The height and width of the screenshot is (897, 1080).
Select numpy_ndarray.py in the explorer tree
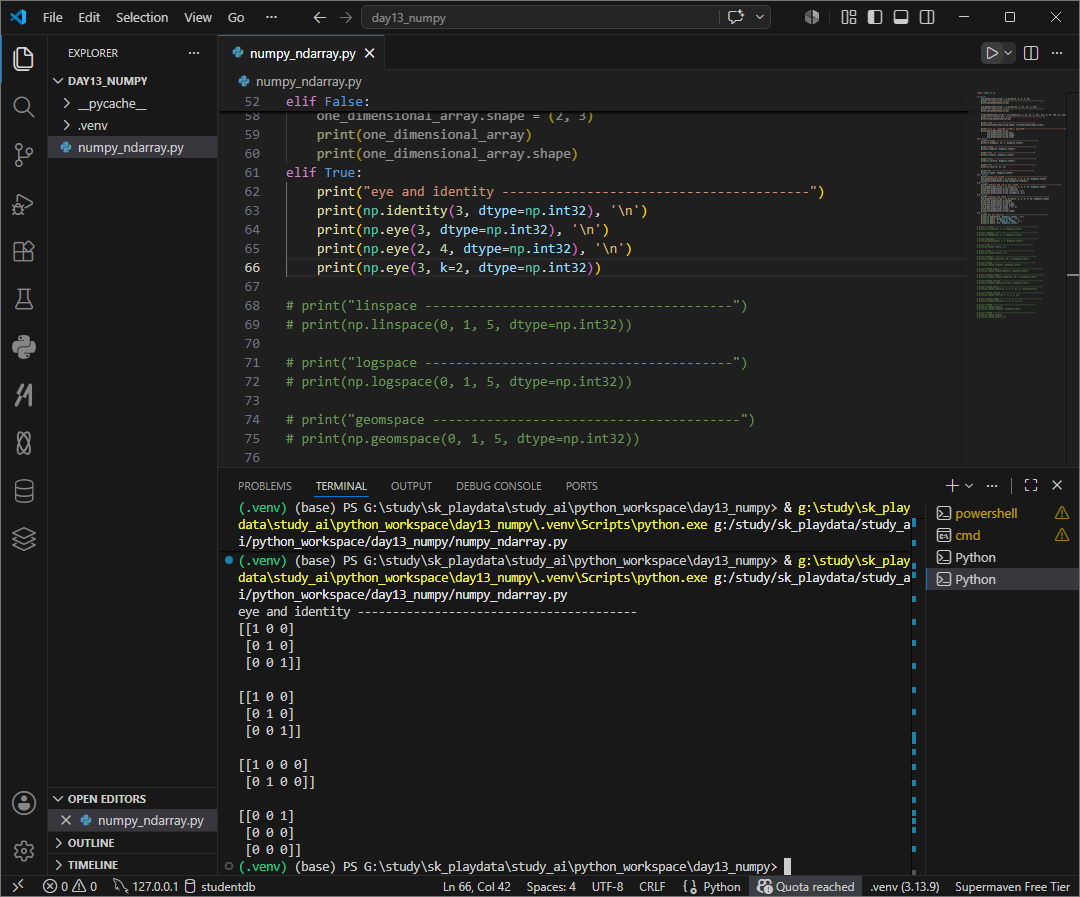point(132,147)
